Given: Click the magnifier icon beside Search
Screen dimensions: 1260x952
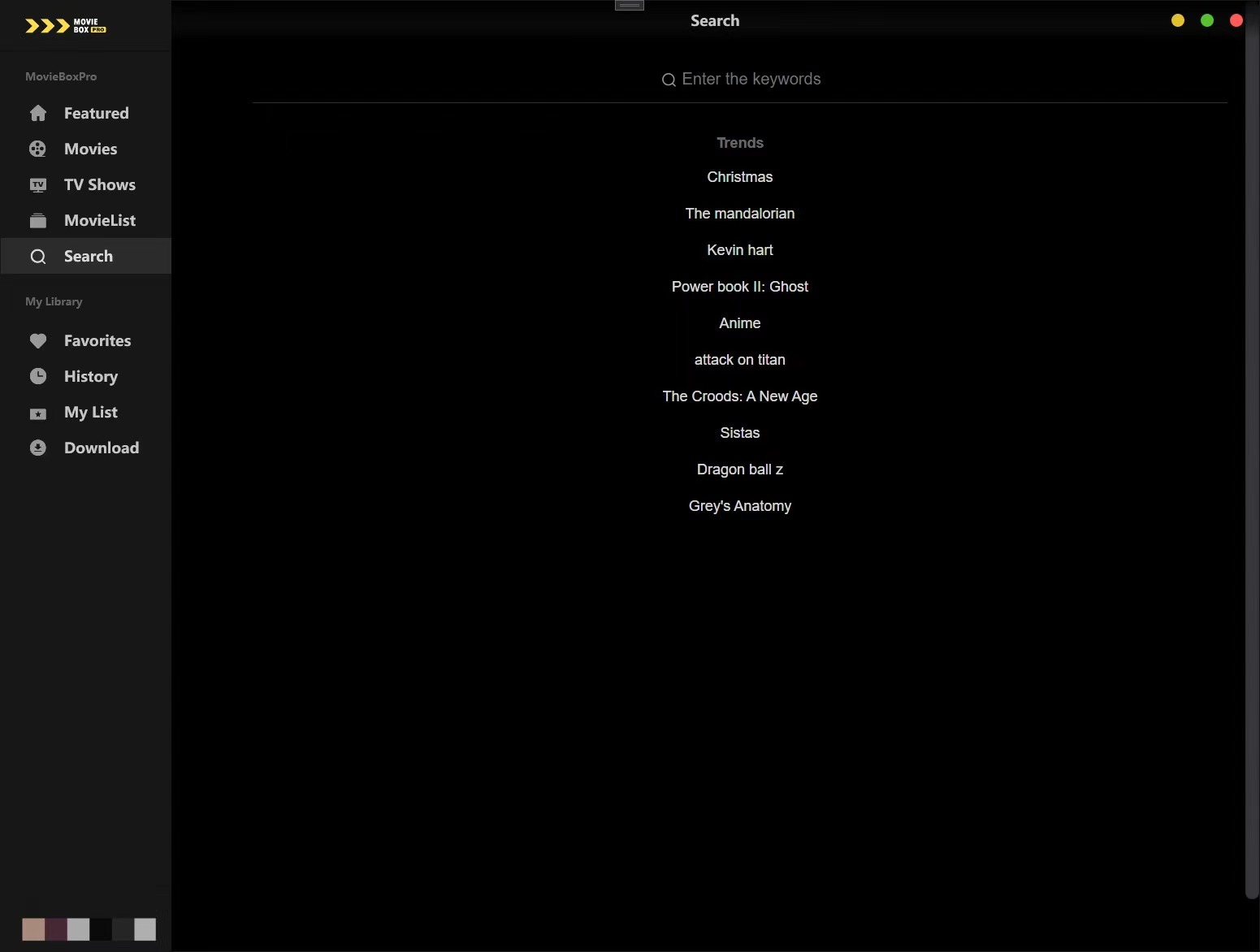Looking at the screenshot, I should click(38, 256).
